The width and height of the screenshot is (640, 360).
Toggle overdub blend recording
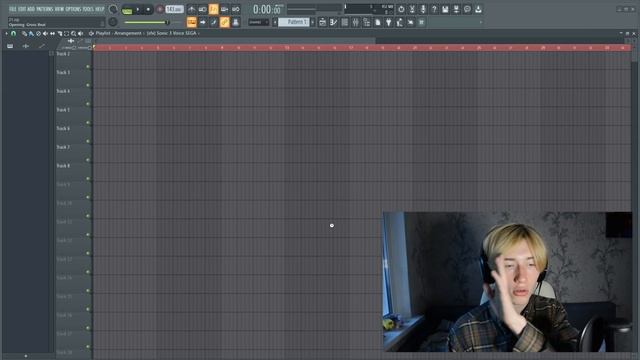coord(224,9)
